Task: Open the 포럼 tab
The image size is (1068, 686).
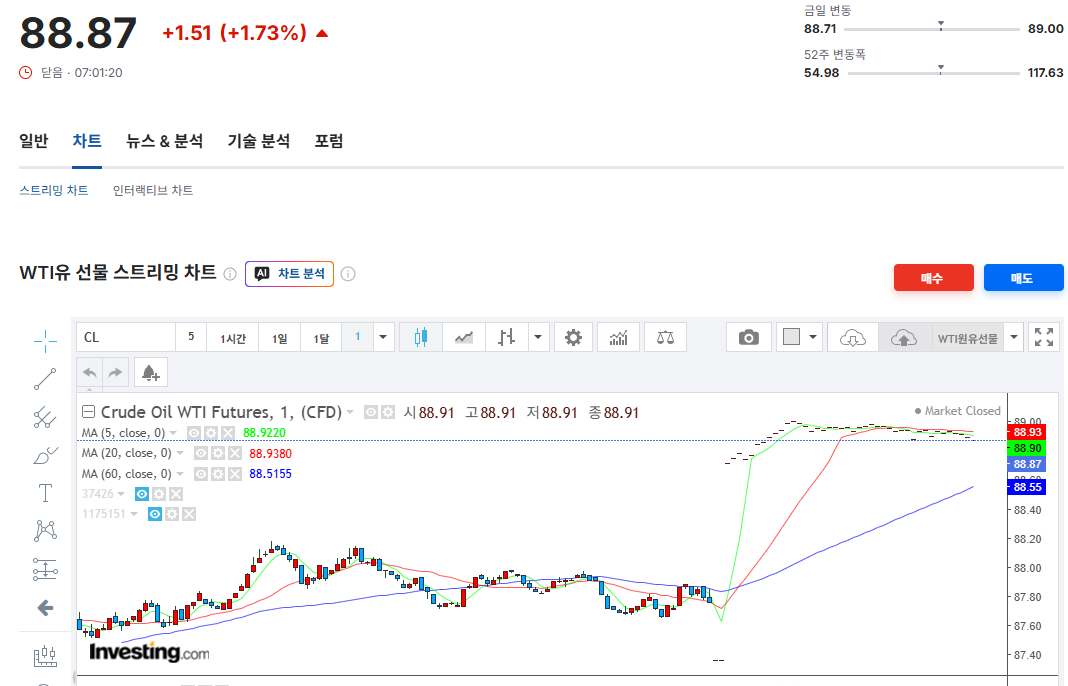Action: pos(328,141)
